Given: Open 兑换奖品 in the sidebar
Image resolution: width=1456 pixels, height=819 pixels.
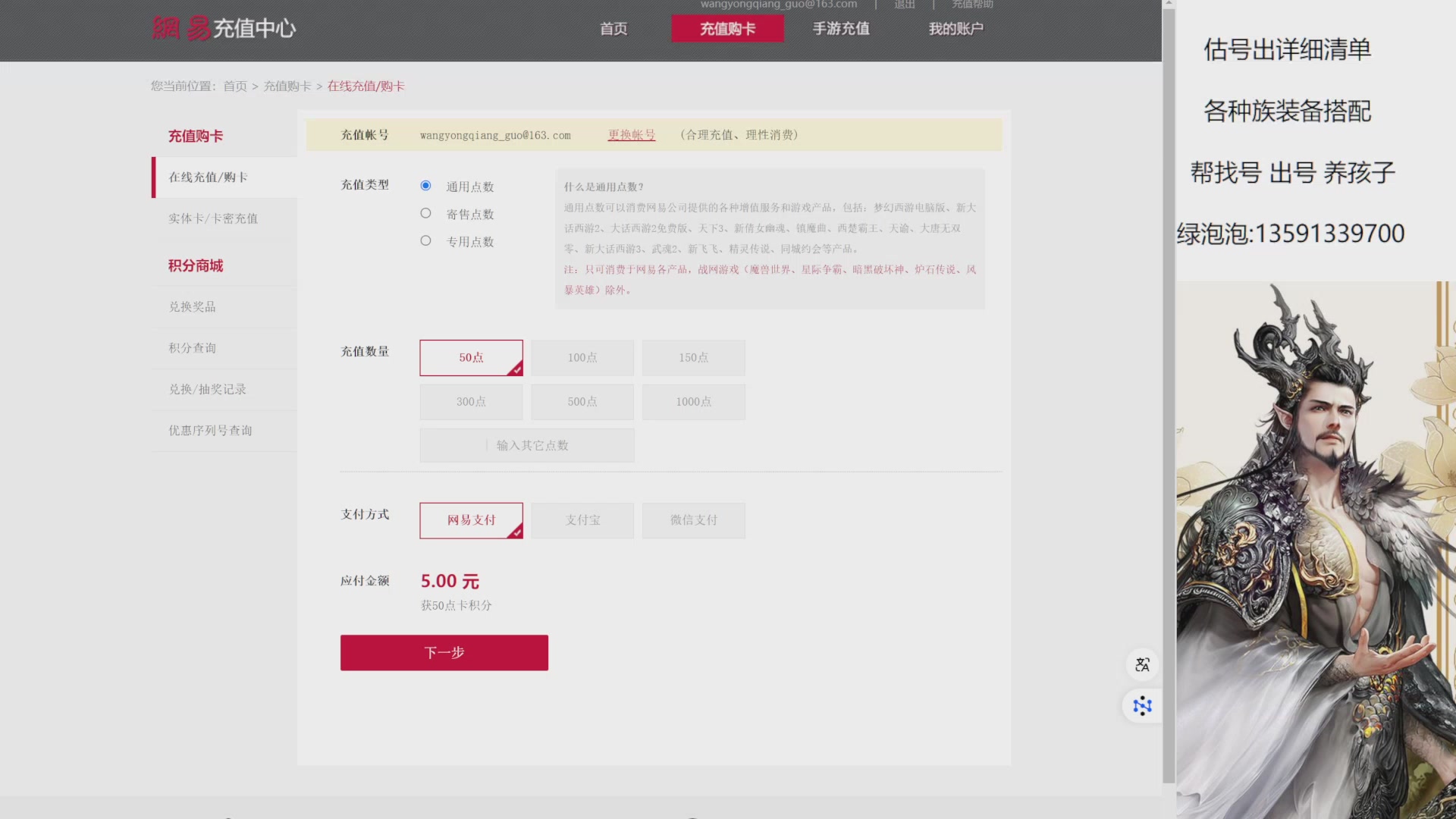Looking at the screenshot, I should click(224, 307).
